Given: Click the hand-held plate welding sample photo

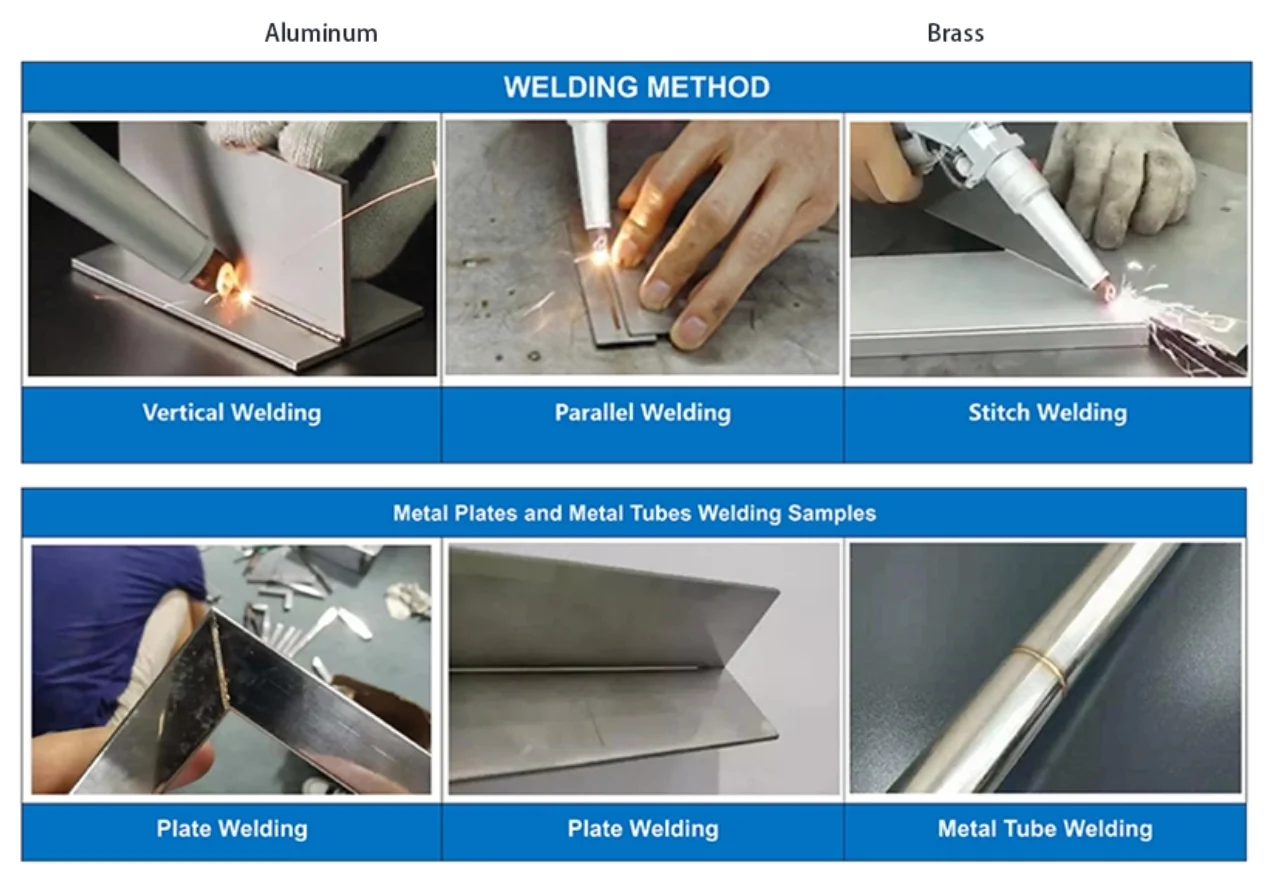Looking at the screenshot, I should pyautogui.click(x=231, y=669).
